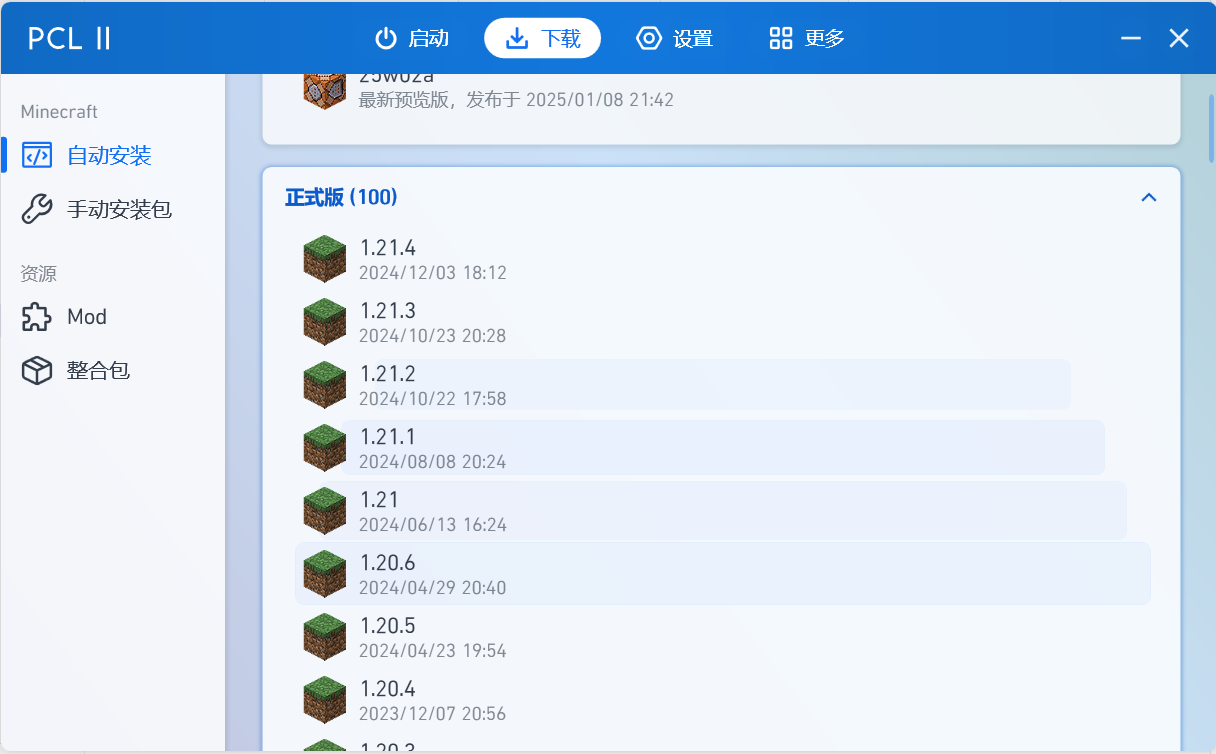This screenshot has width=1216, height=754.
Task: Switch to the 设置 page
Action: (676, 38)
